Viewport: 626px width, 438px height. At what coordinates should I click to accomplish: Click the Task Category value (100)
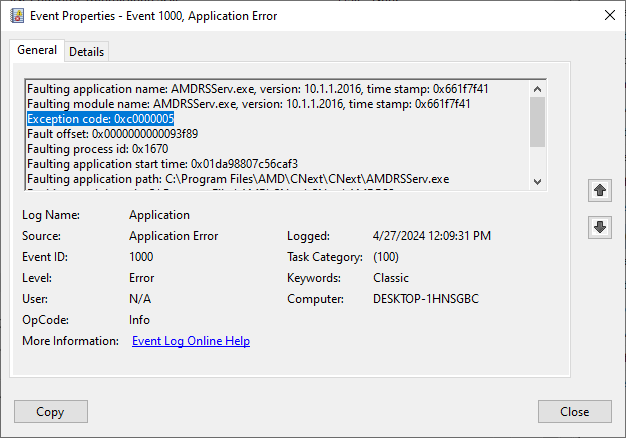pos(386,257)
